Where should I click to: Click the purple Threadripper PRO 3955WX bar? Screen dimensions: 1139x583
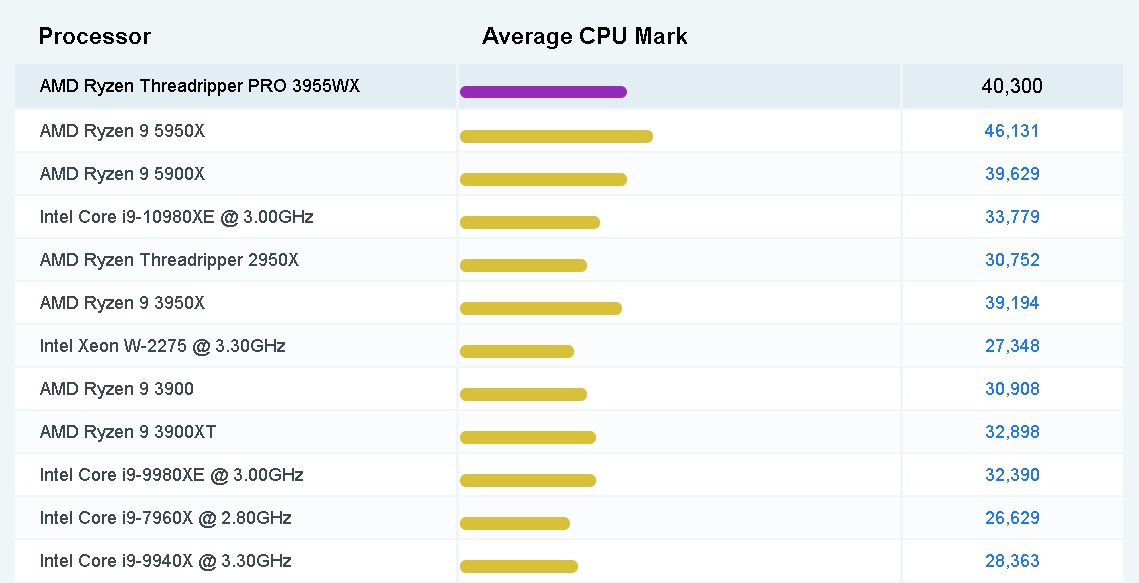(543, 92)
